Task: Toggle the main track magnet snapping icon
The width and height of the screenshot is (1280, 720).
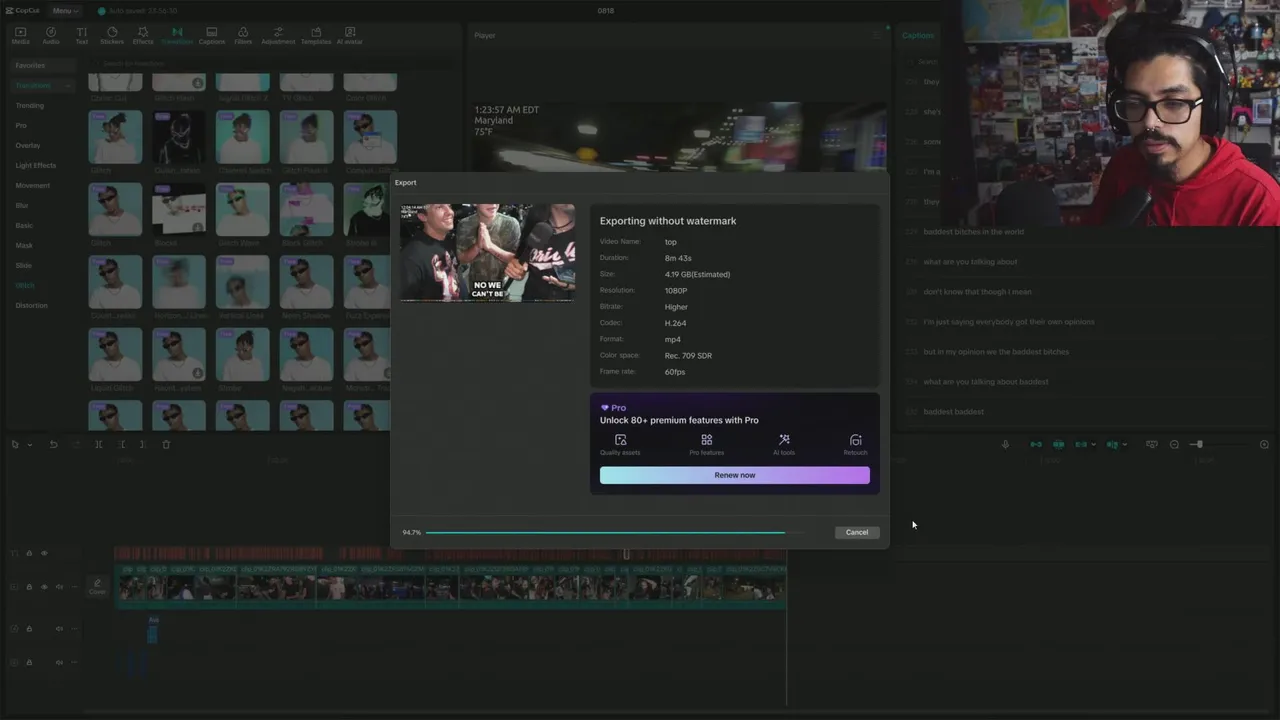Action: [1036, 444]
